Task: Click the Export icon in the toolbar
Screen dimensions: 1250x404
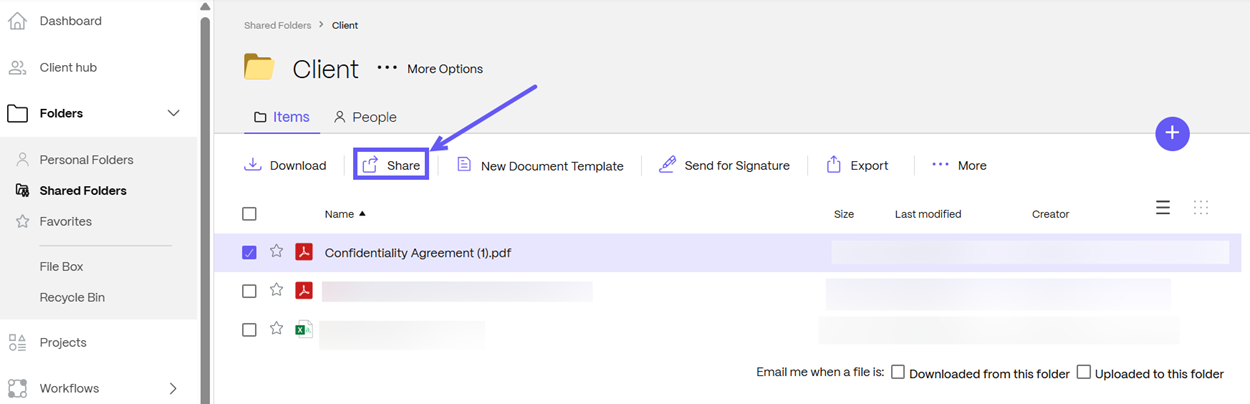Action: pos(833,165)
